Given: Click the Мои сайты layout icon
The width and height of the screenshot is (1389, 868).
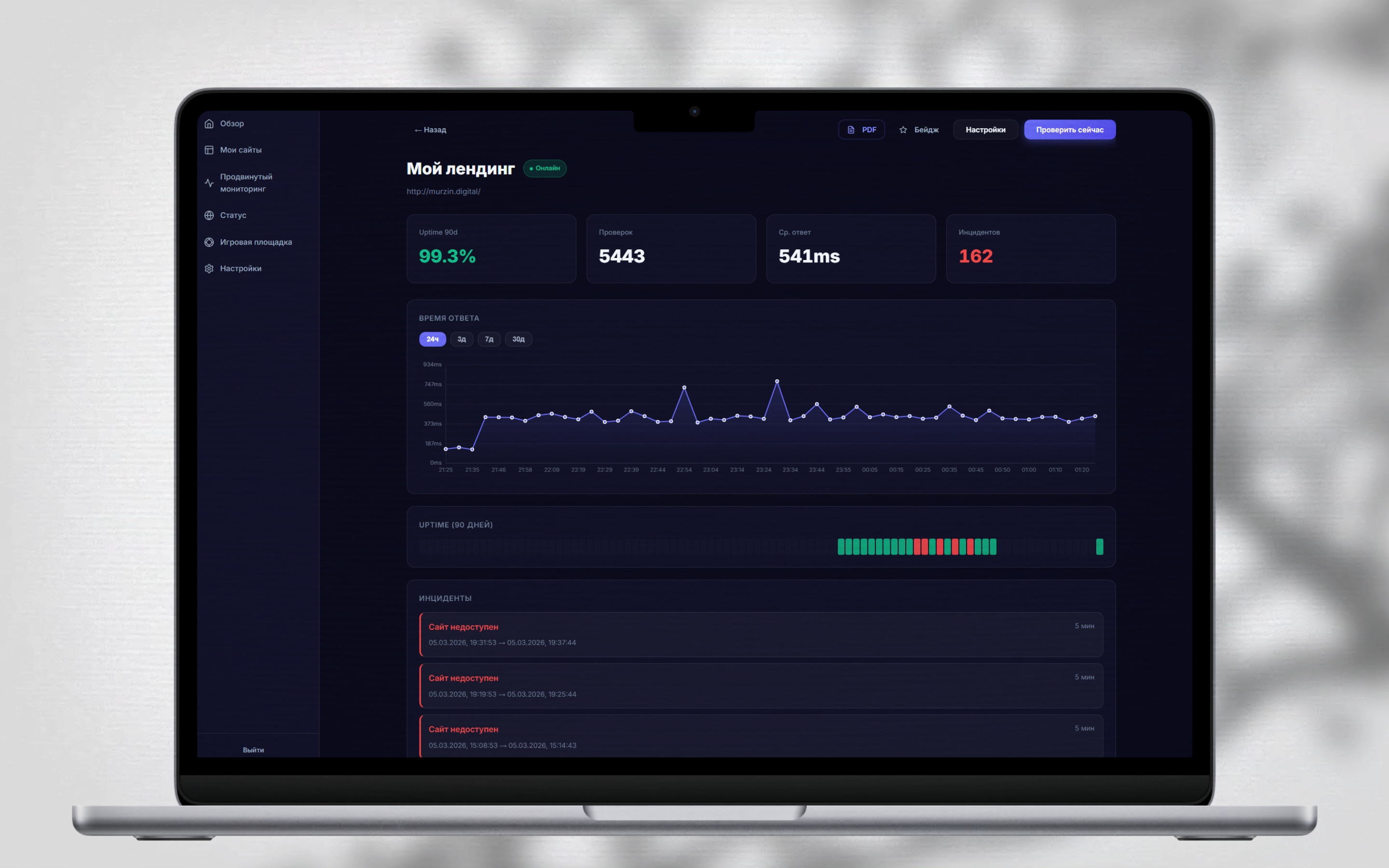Looking at the screenshot, I should [209, 150].
